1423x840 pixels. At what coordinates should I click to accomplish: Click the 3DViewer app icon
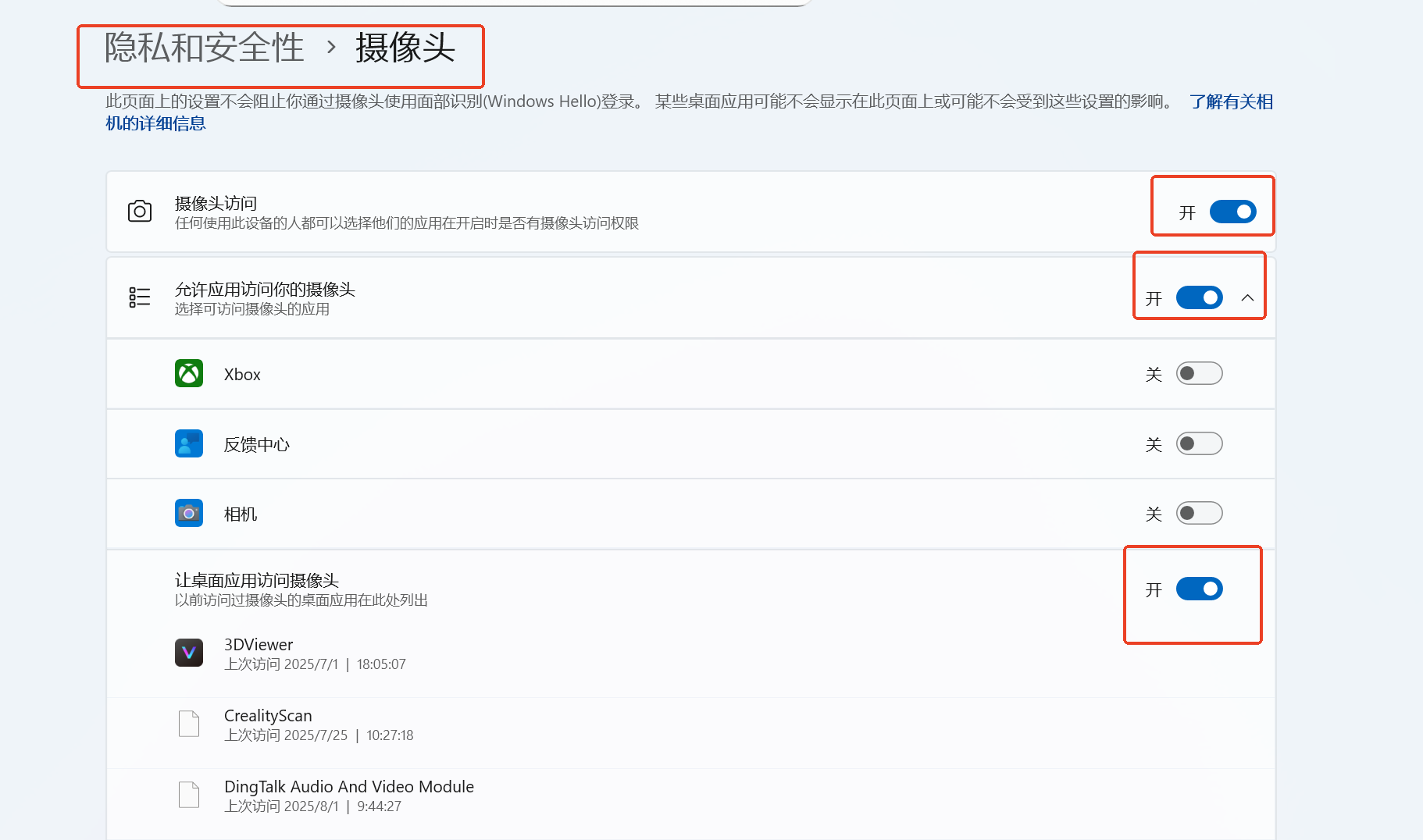point(189,653)
